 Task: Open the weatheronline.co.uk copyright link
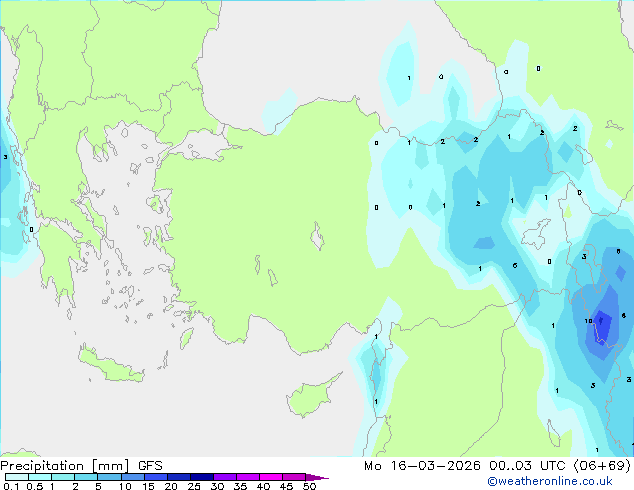pyautogui.click(x=550, y=481)
